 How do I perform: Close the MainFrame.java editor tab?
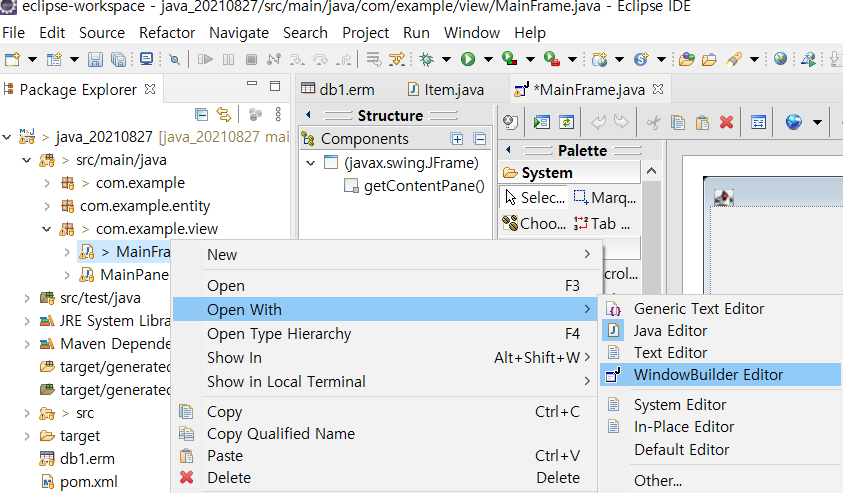[658, 89]
